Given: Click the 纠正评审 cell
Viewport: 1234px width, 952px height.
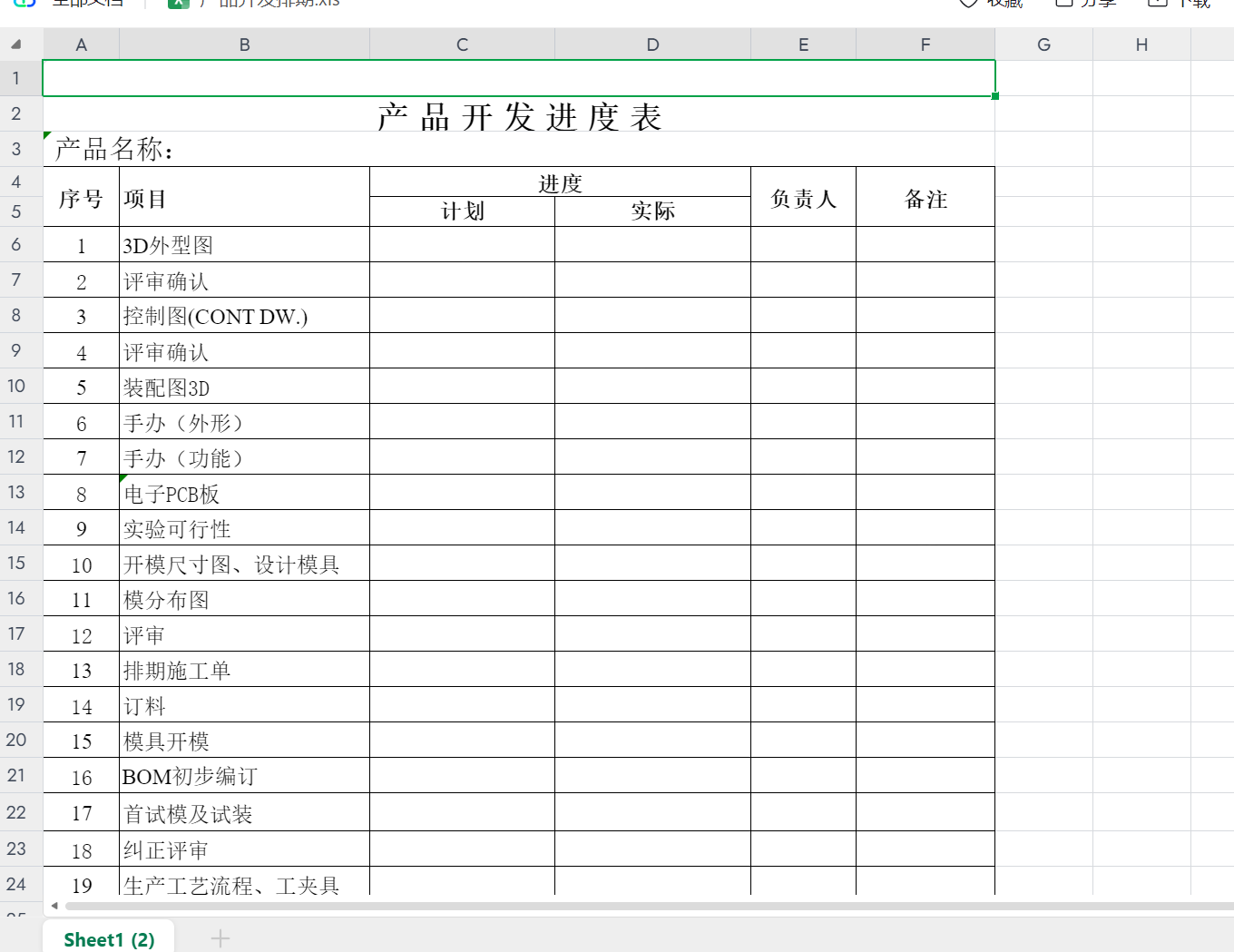Looking at the screenshot, I should click(245, 849).
